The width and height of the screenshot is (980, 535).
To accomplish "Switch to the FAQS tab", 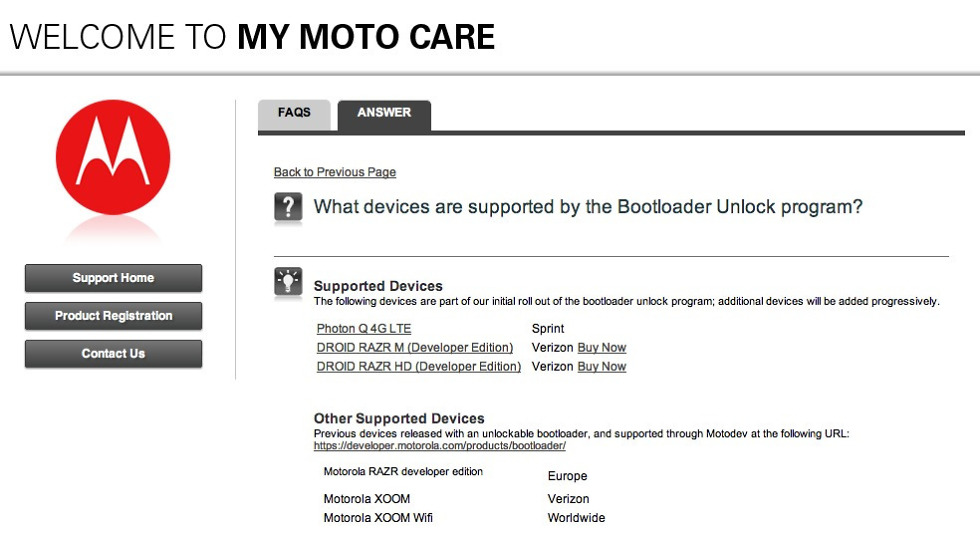I will pyautogui.click(x=294, y=113).
